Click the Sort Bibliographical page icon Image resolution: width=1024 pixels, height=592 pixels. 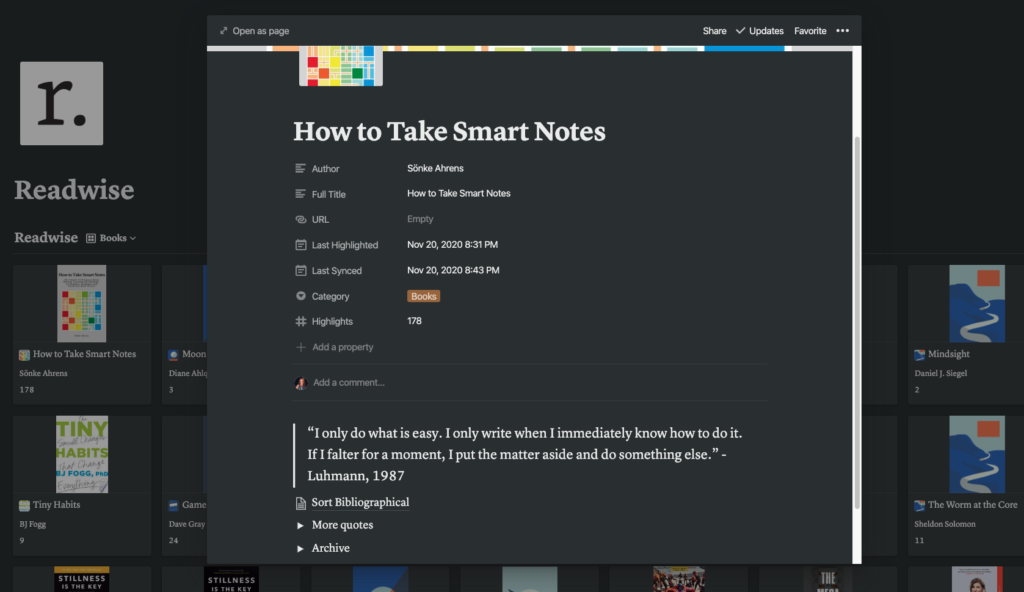coord(300,502)
